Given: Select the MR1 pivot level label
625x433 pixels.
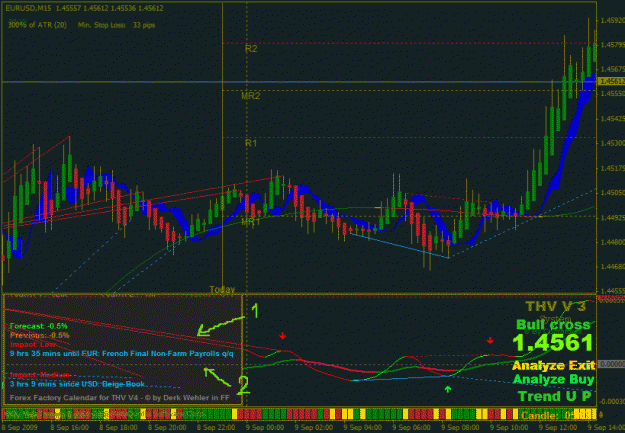Looking at the screenshot, I should (x=251, y=222).
